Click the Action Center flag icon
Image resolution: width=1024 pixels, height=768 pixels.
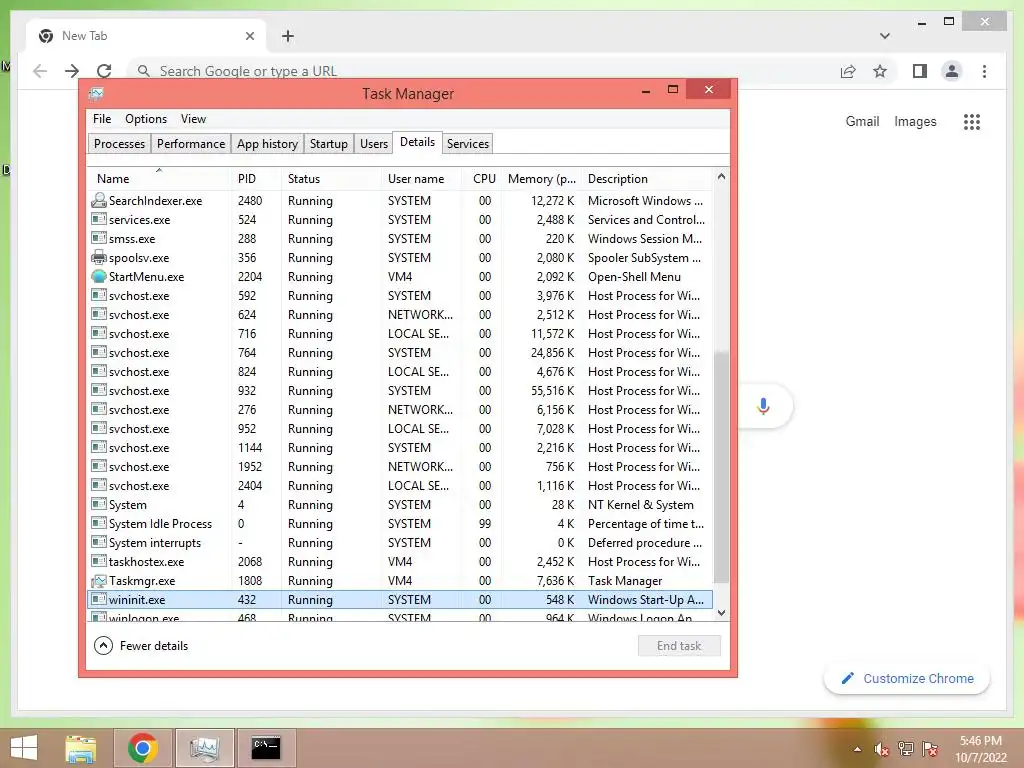930,749
